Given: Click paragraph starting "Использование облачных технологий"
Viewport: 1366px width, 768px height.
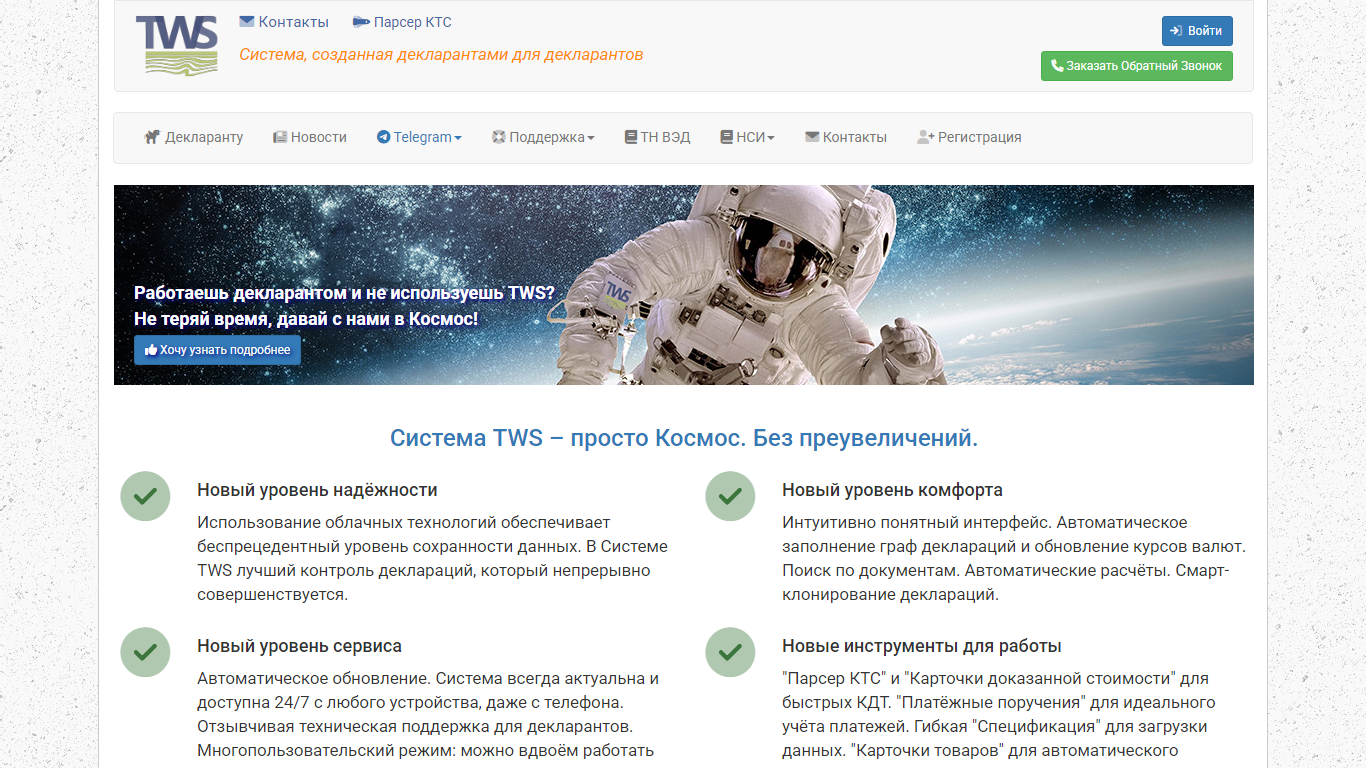Looking at the screenshot, I should pyautogui.click(x=432, y=558).
